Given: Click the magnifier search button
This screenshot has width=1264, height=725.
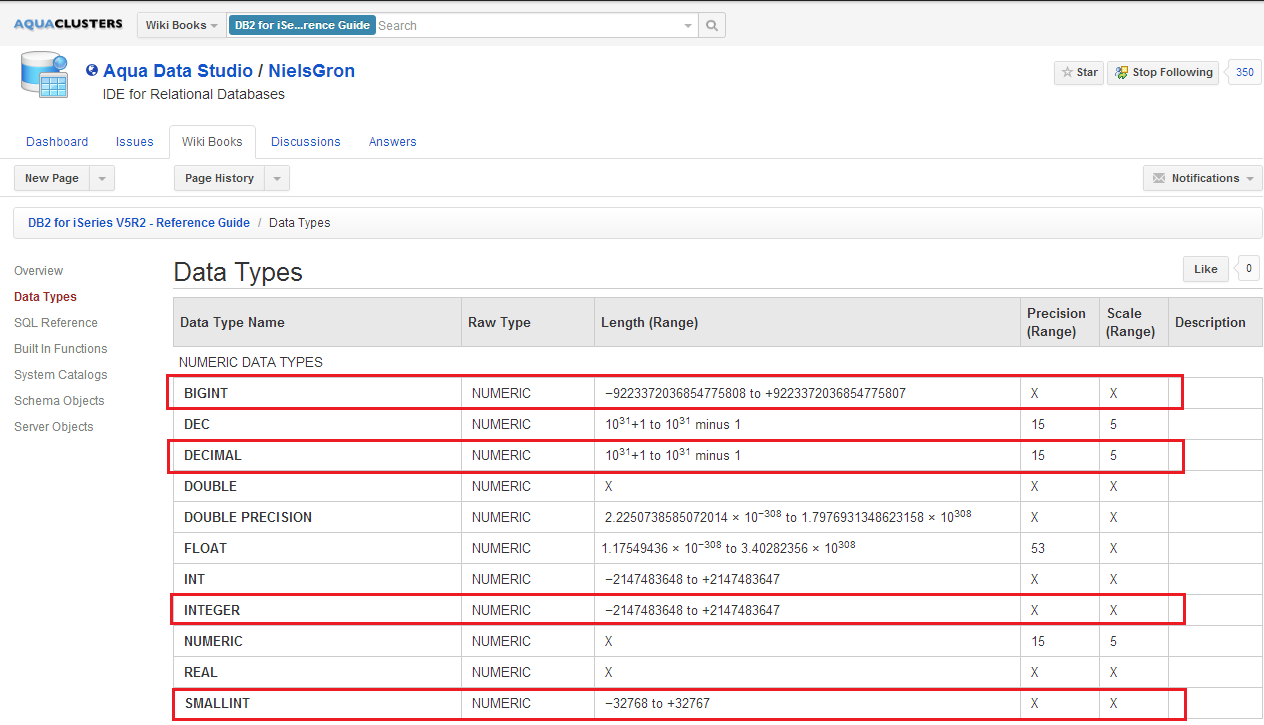Looking at the screenshot, I should click(712, 25).
